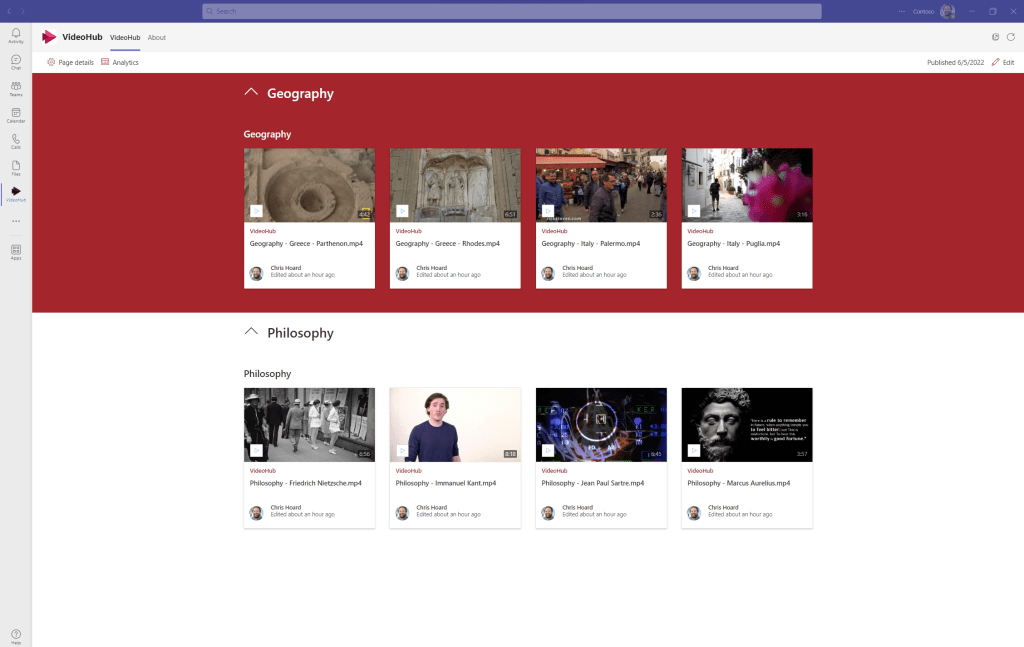Viewport: 1024px width, 647px height.
Task: Edit the page using Edit button
Action: click(1002, 62)
